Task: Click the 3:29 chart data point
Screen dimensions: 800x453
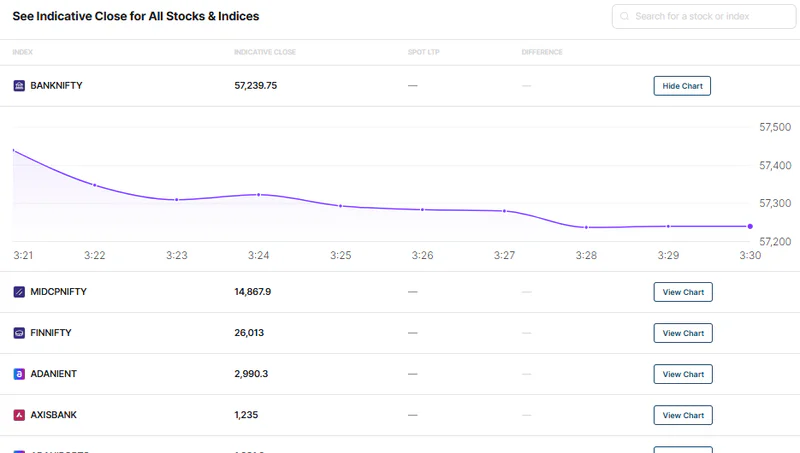Action: coord(668,226)
